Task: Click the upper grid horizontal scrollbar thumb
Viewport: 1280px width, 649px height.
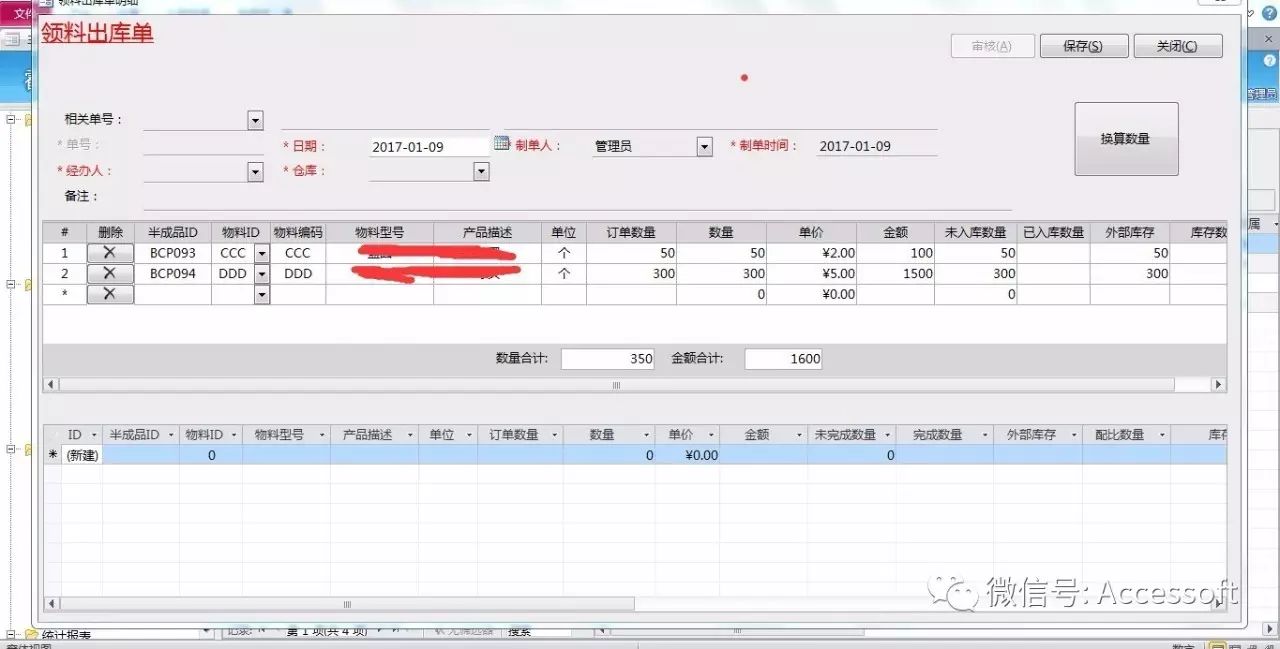Action: click(x=616, y=385)
